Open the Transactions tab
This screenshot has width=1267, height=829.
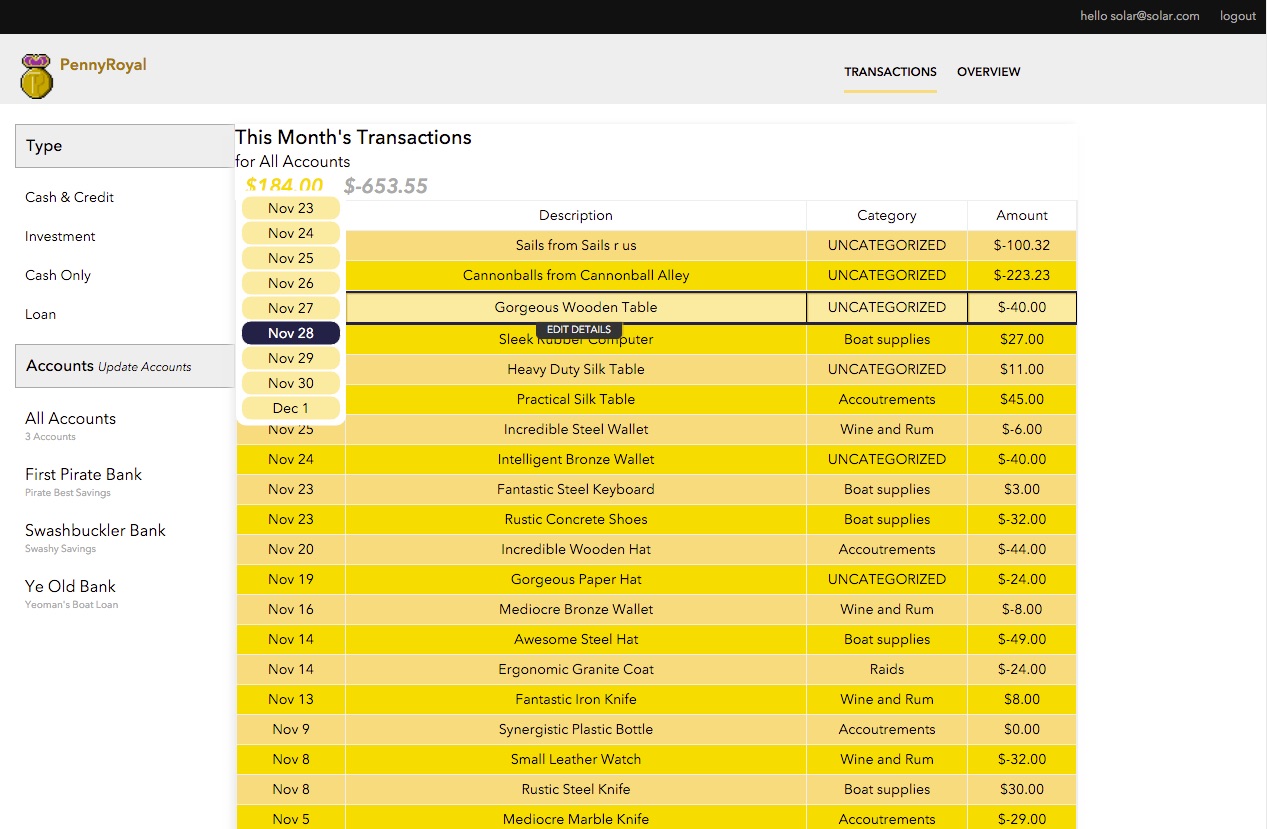click(890, 72)
